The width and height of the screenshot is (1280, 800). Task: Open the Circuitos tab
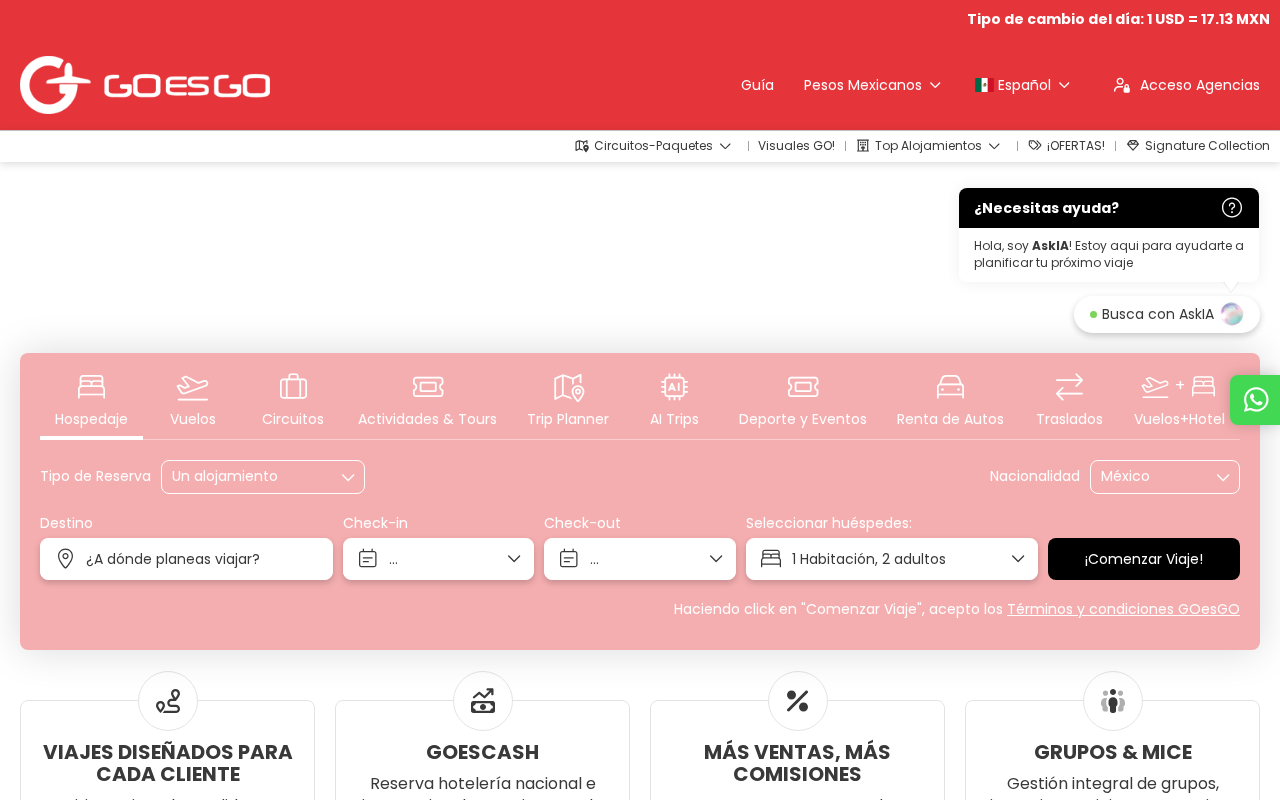(293, 401)
